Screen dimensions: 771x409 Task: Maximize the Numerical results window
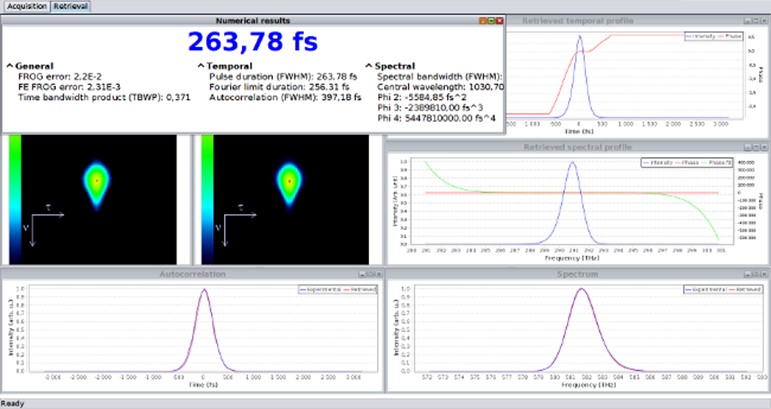tap(489, 20)
